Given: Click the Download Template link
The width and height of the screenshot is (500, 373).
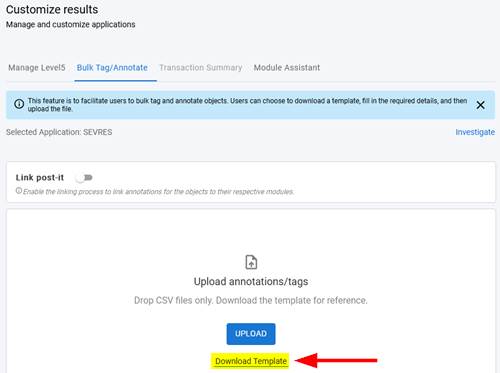Looking at the screenshot, I should pyautogui.click(x=251, y=361).
